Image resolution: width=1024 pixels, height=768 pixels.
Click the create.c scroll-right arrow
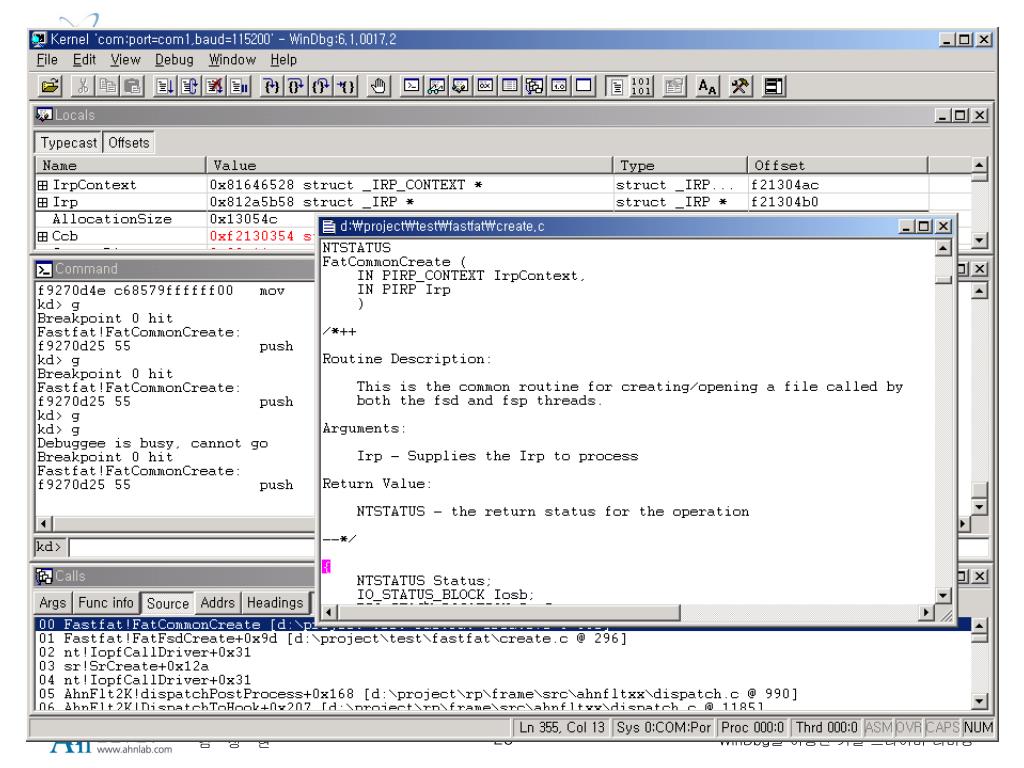(x=926, y=613)
